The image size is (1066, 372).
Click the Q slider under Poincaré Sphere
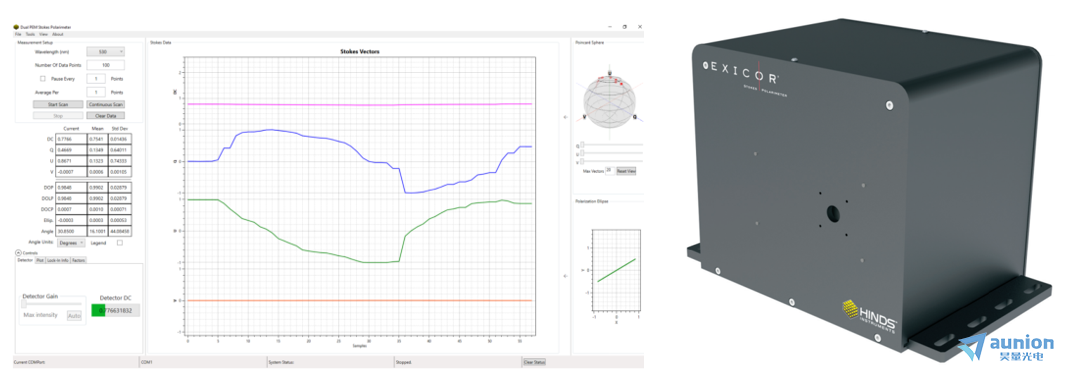611,145
